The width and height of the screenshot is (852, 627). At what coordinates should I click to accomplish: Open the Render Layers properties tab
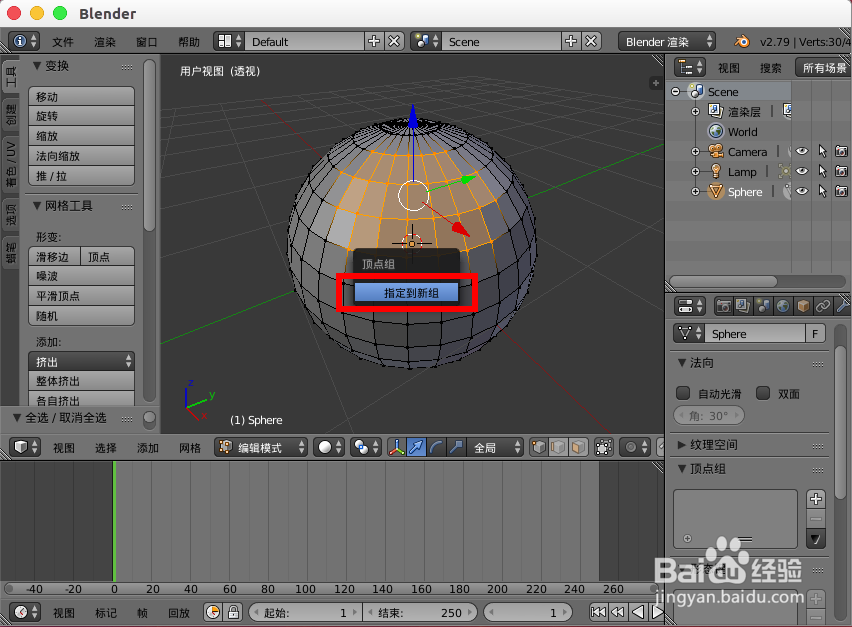[743, 306]
